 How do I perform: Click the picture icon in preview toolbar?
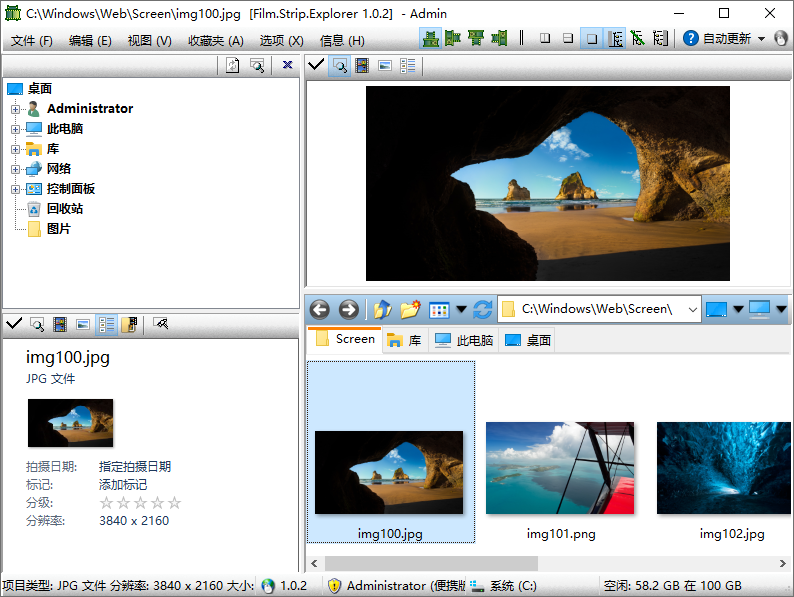[385, 65]
